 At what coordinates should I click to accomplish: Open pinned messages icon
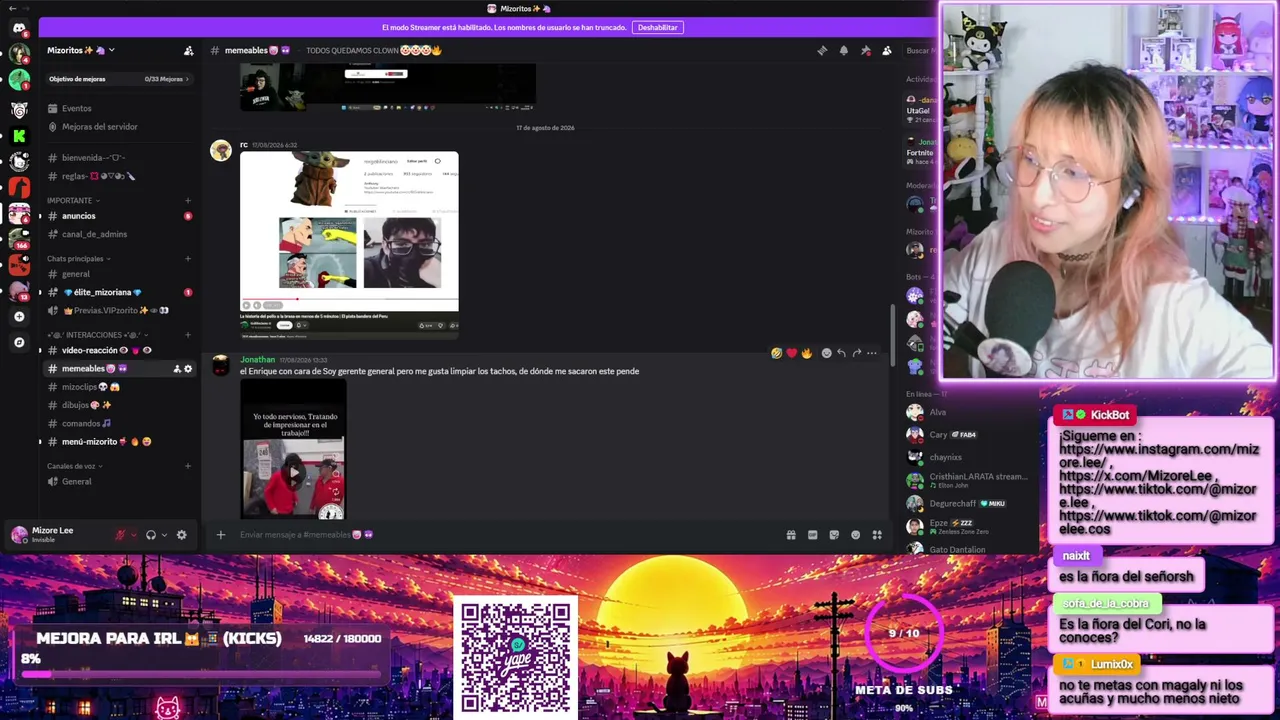click(x=865, y=50)
